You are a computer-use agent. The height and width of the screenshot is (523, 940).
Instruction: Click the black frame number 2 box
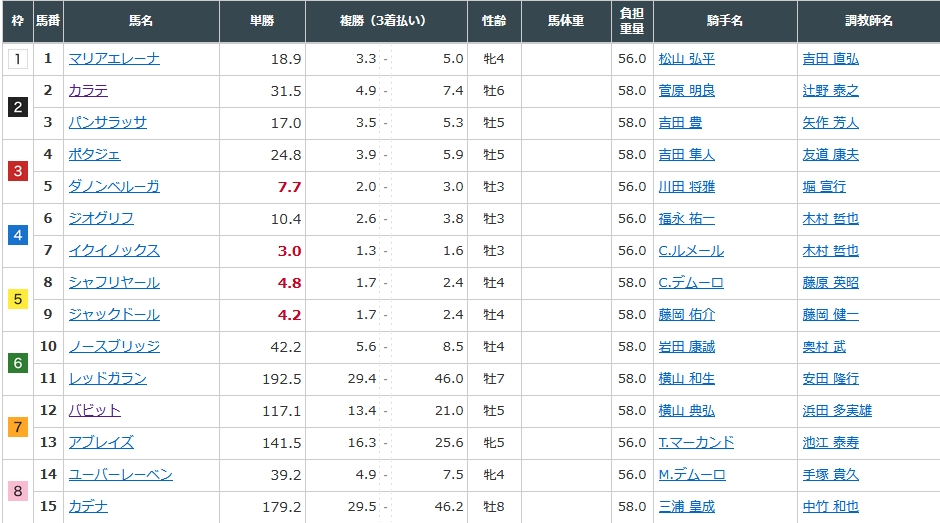tap(17, 107)
